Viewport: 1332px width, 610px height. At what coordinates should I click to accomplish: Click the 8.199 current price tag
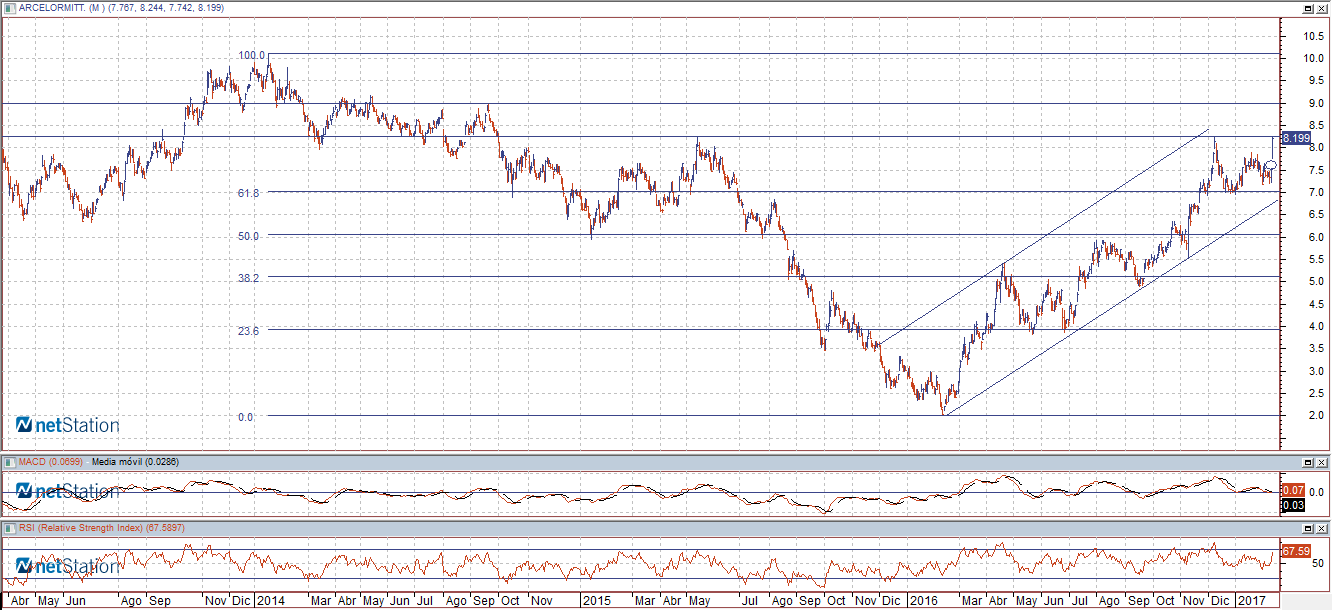pyautogui.click(x=1295, y=138)
